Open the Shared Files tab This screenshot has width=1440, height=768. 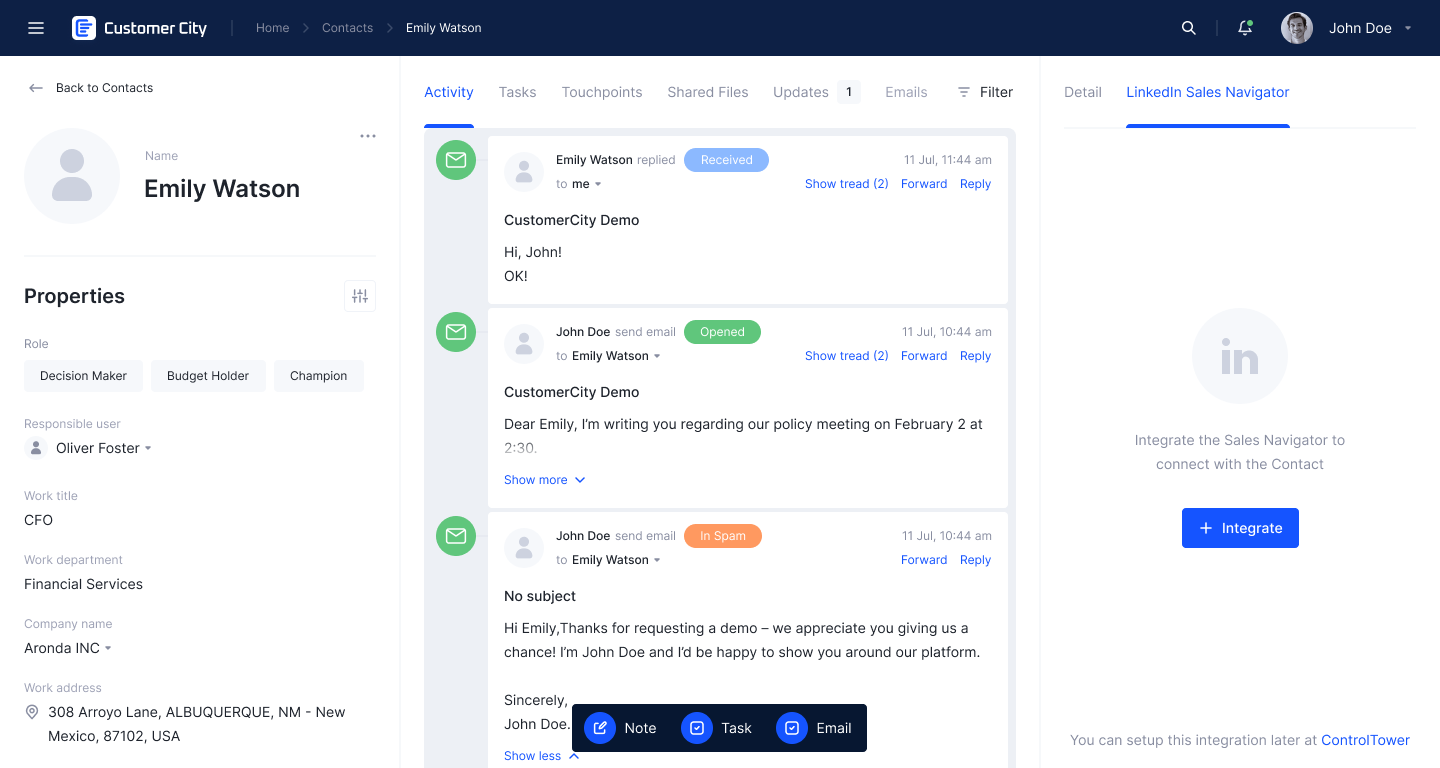pyautogui.click(x=708, y=92)
